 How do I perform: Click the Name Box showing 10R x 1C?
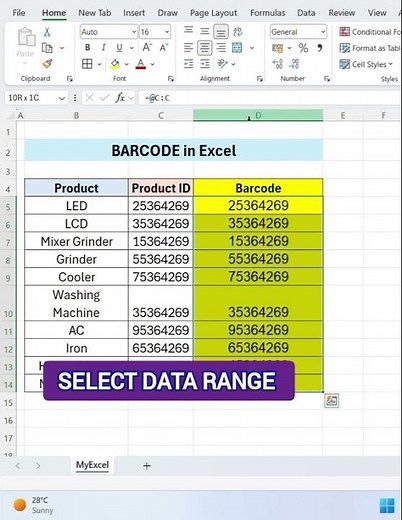coord(36,98)
